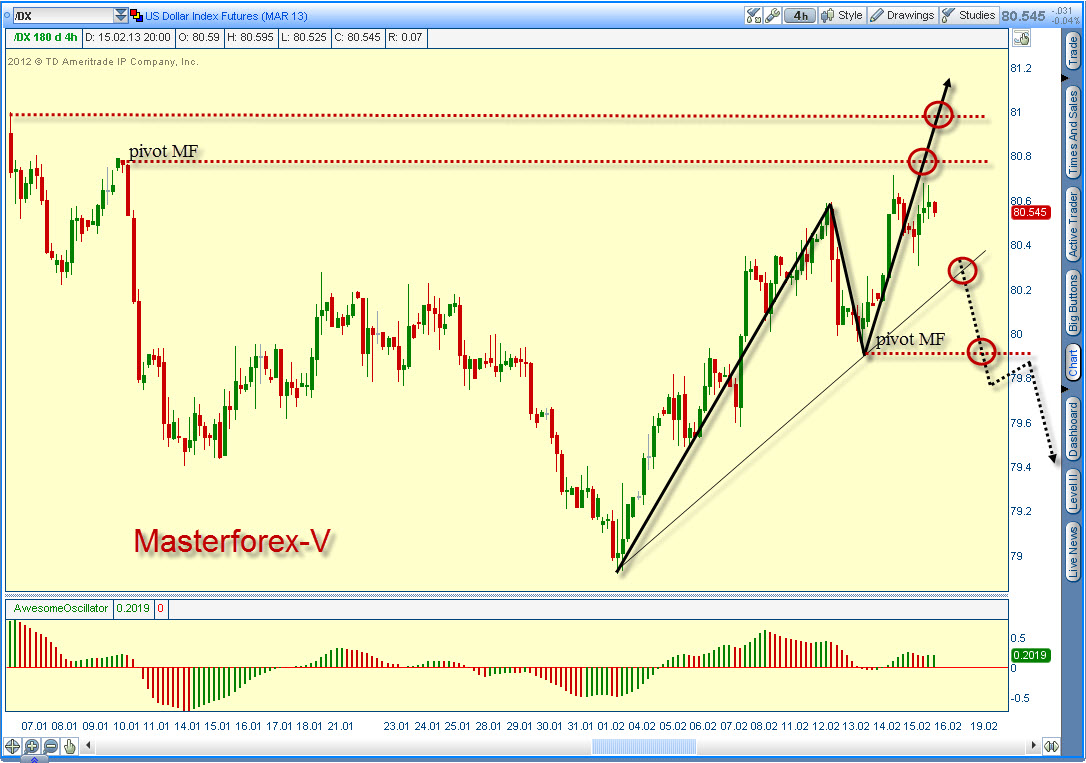Open US Dollar Index Futures (MAR 13) link
Viewport: 1086px width, 763px height.
[x=226, y=16]
